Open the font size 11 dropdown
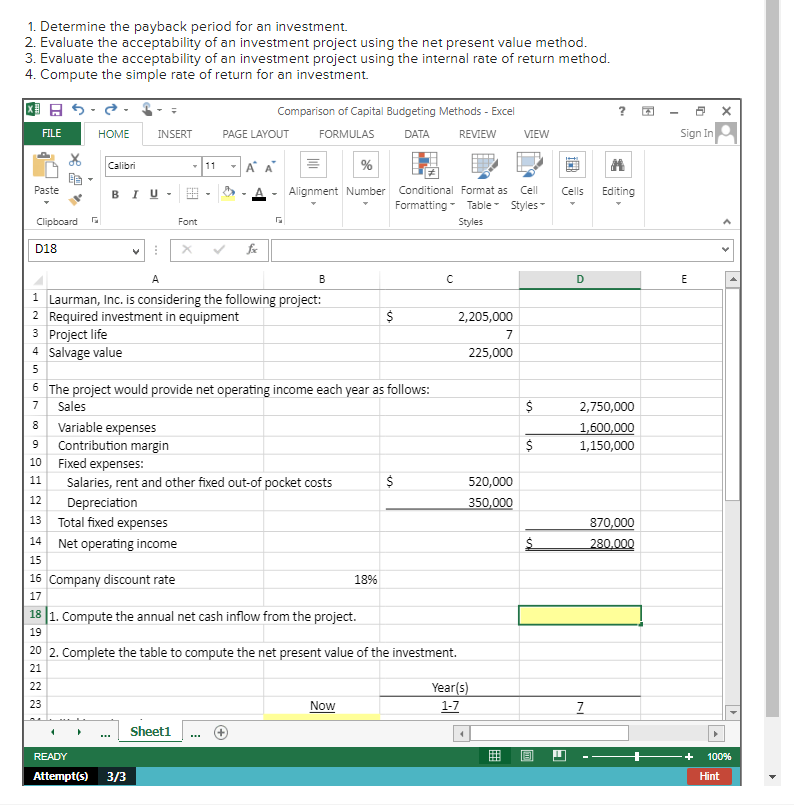Image resolution: width=794 pixels, height=806 pixels. click(x=233, y=166)
